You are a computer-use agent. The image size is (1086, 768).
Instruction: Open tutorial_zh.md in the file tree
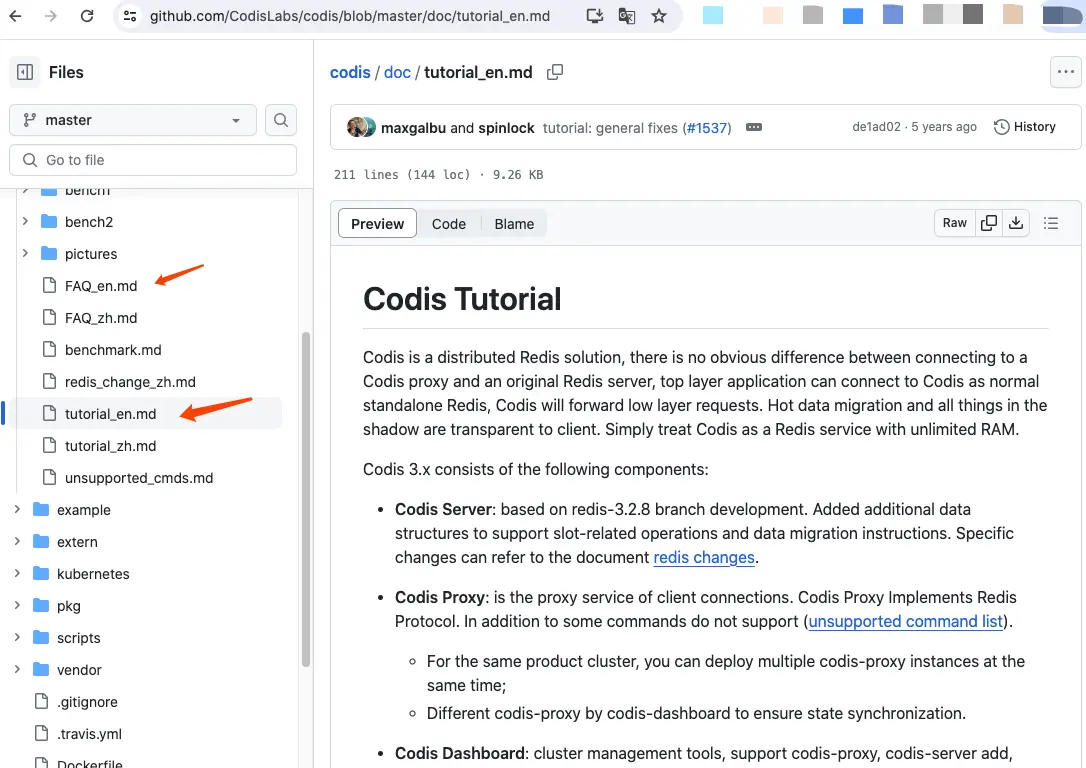point(111,446)
